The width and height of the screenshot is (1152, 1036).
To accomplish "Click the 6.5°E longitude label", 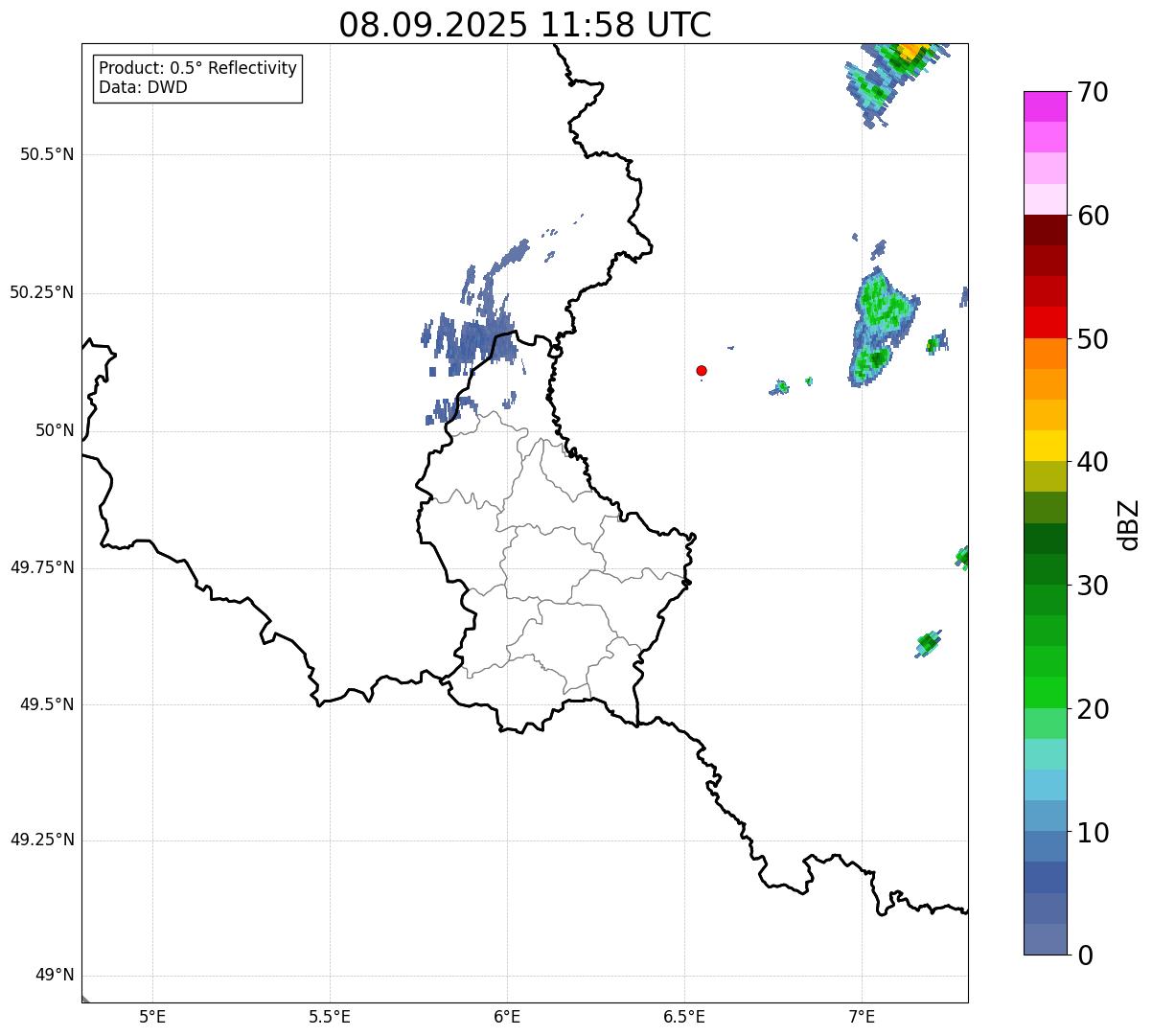I will tap(684, 1017).
